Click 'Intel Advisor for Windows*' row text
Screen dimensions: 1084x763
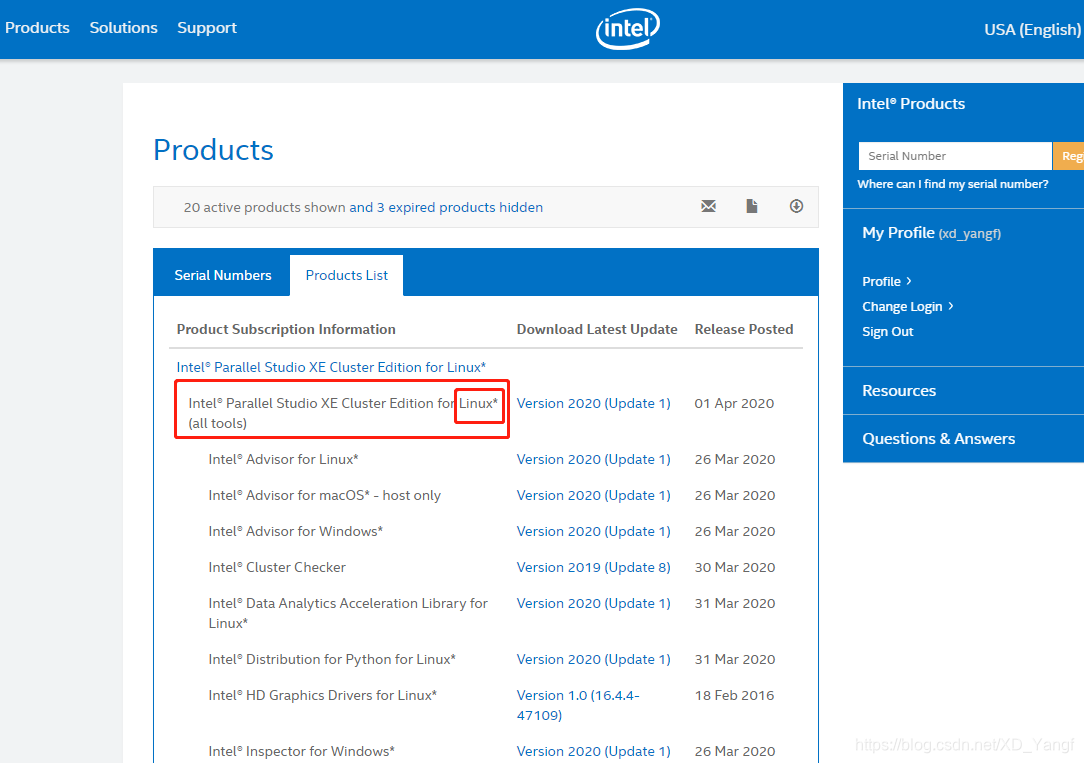(x=295, y=531)
